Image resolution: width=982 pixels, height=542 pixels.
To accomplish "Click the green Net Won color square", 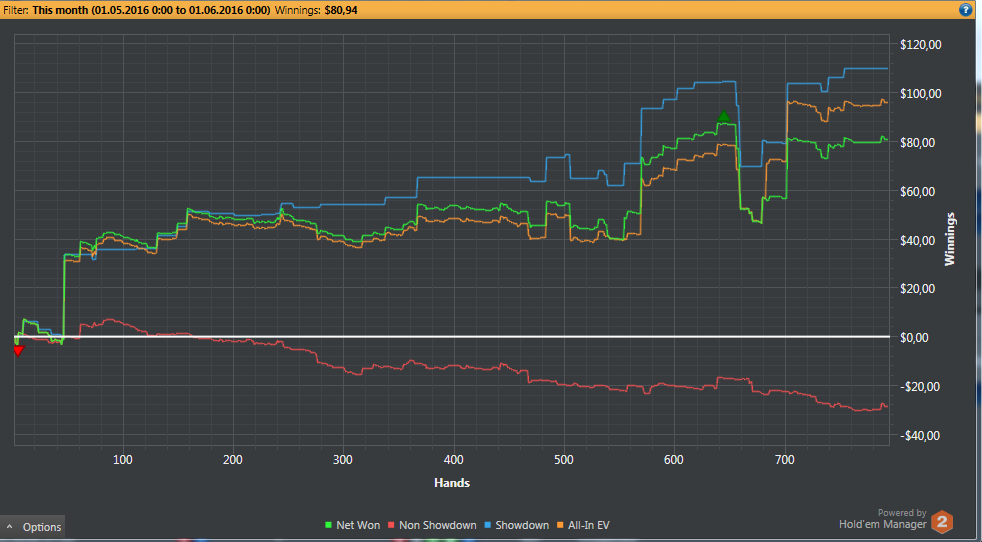I will tap(328, 526).
